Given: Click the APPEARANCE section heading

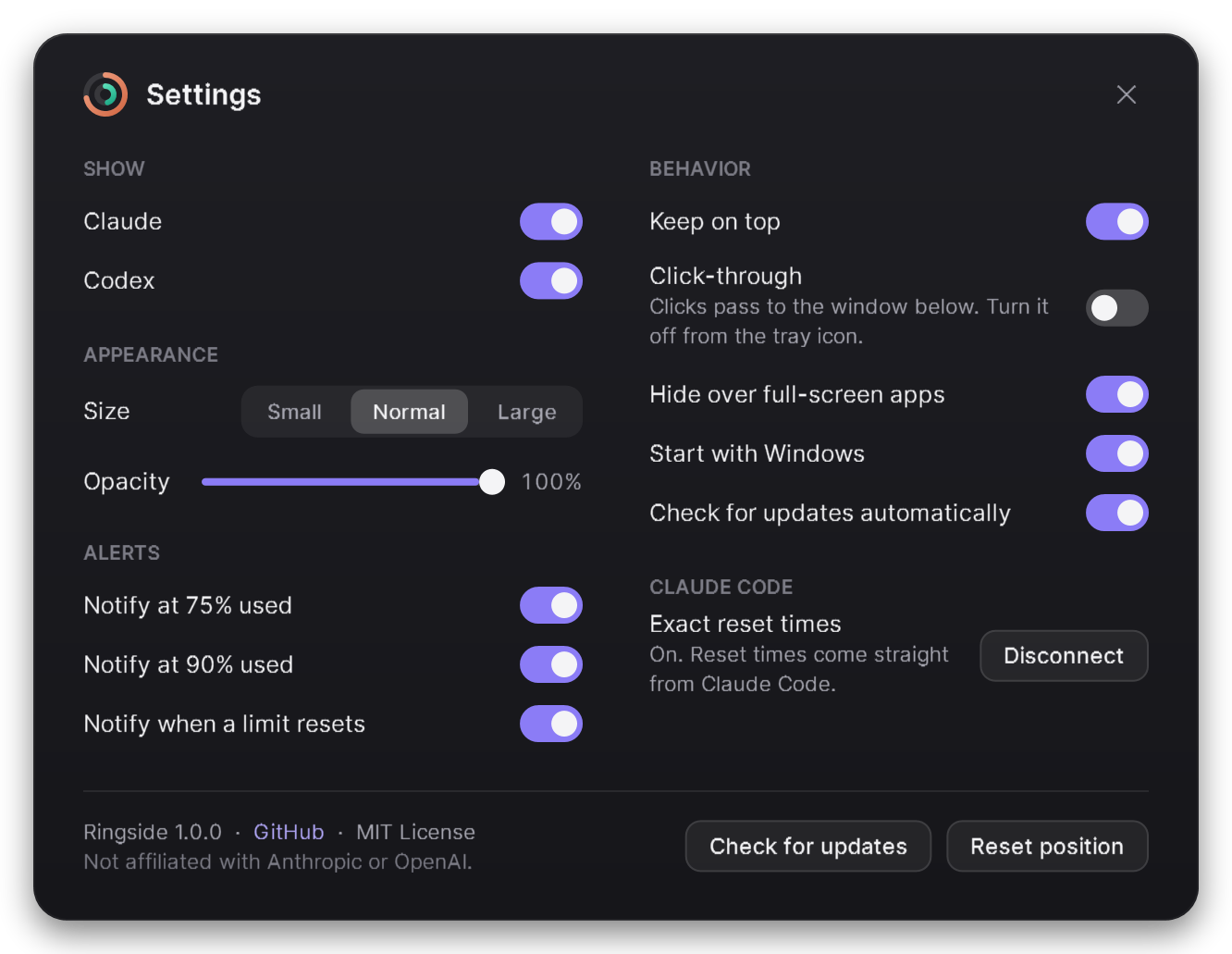Looking at the screenshot, I should pyautogui.click(x=151, y=355).
